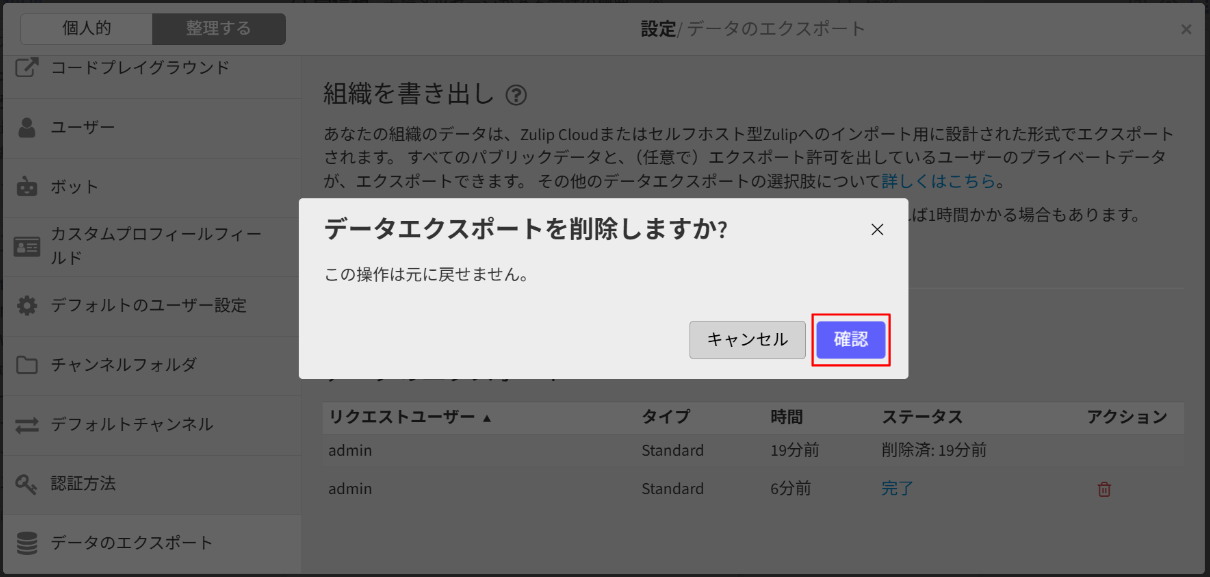1210x577 pixels.
Task: Click the キャンセル button in dialog
Action: (747, 340)
